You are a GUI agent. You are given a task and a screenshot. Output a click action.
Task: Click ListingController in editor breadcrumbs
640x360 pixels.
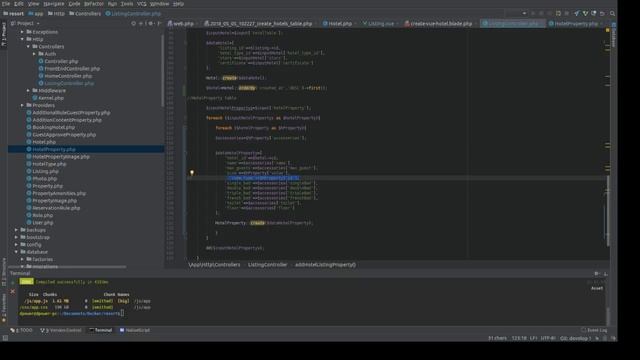[x=267, y=264]
